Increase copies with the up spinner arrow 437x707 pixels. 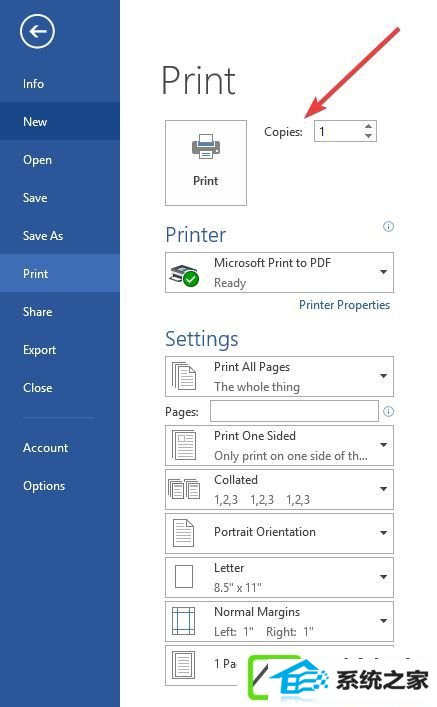(368, 126)
